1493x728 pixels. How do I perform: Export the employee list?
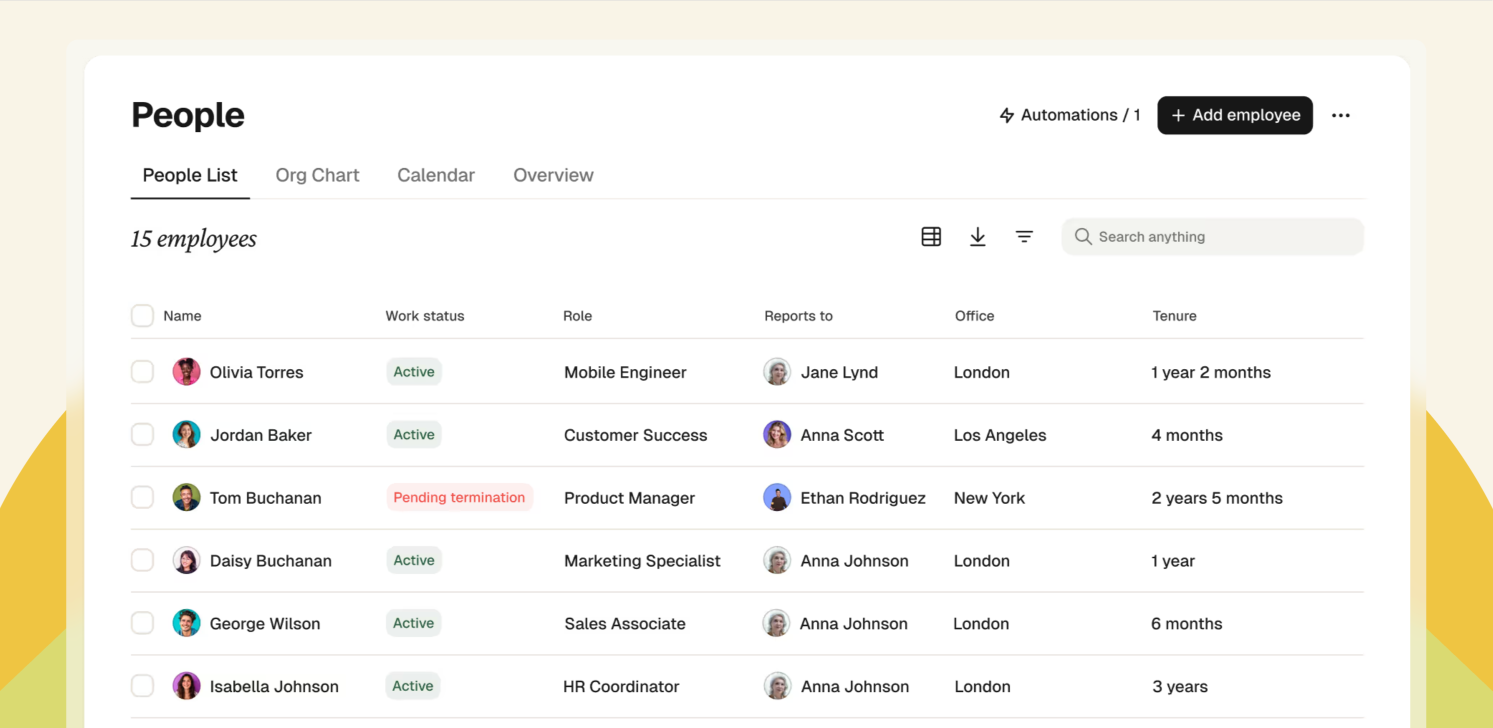[x=977, y=236]
